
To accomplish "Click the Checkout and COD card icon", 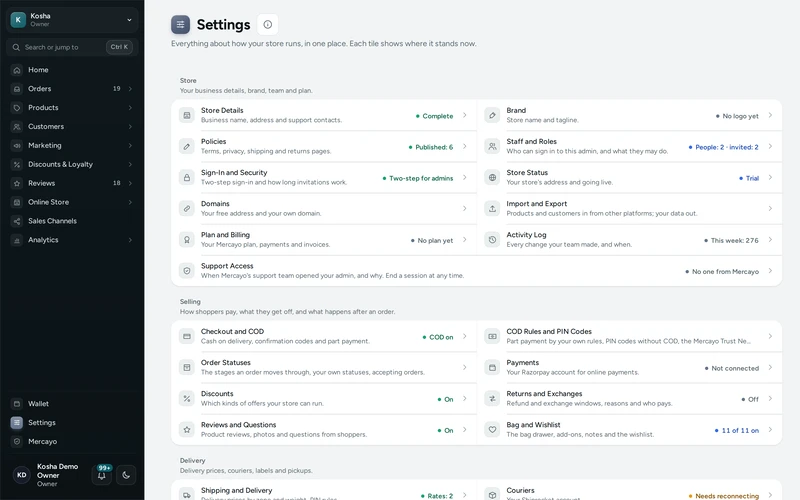I will coord(187,336).
